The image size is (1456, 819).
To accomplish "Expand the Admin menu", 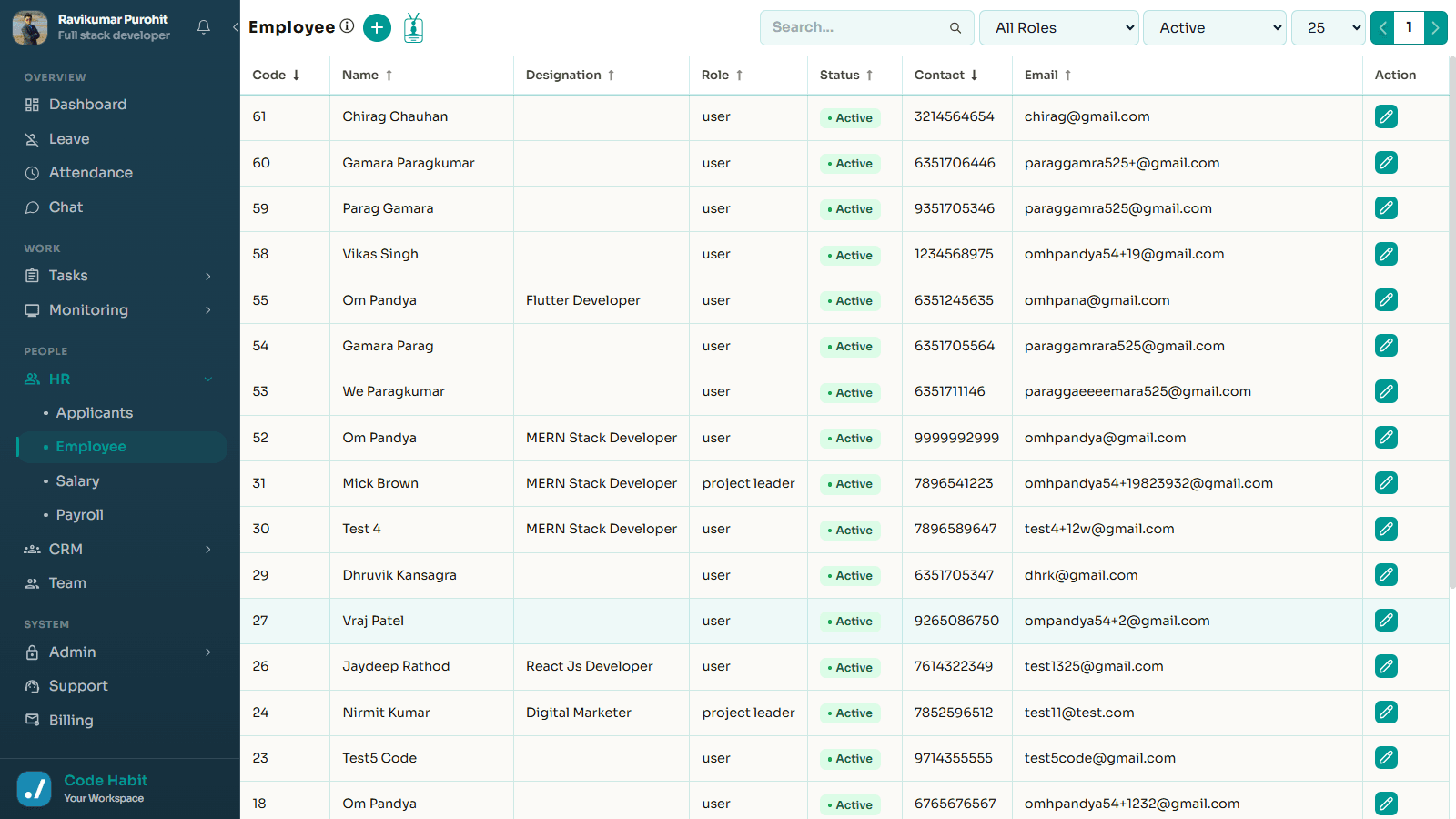I will click(x=120, y=652).
